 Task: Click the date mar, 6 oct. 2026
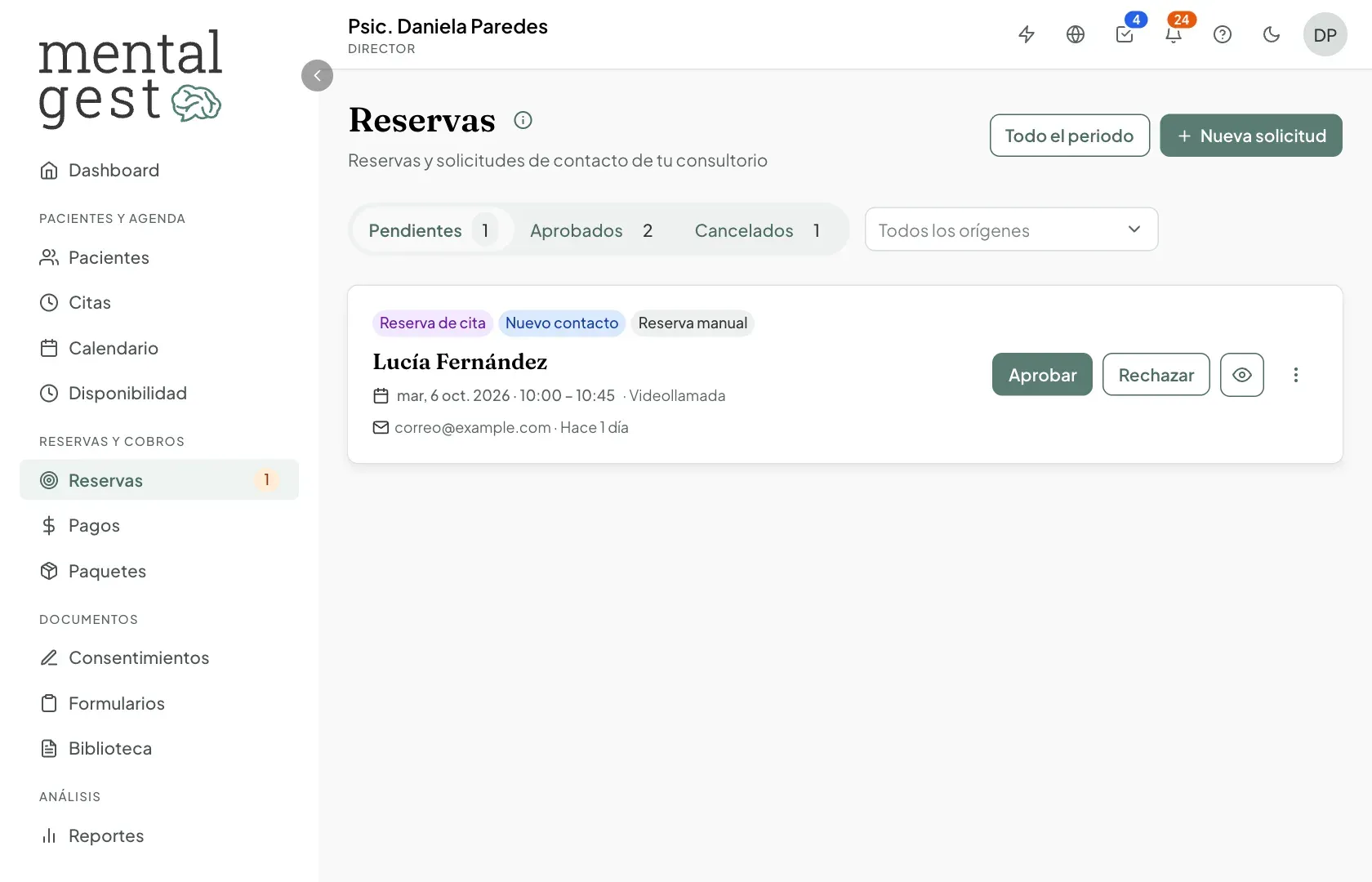pos(453,396)
